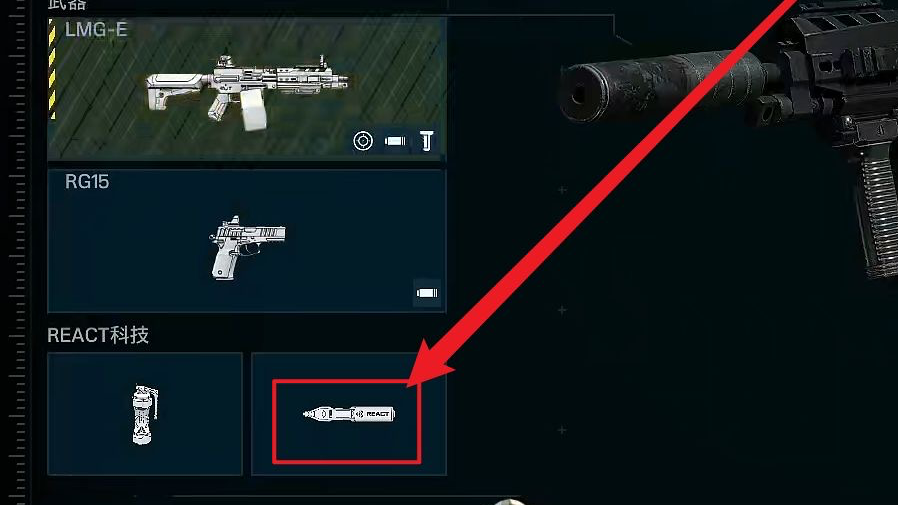Select the LMG-E name label
The height and width of the screenshot is (505, 898).
[x=96, y=29]
